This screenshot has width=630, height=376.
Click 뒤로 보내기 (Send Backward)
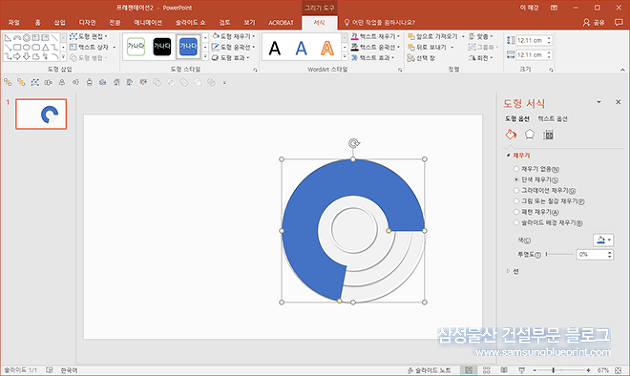click(428, 47)
